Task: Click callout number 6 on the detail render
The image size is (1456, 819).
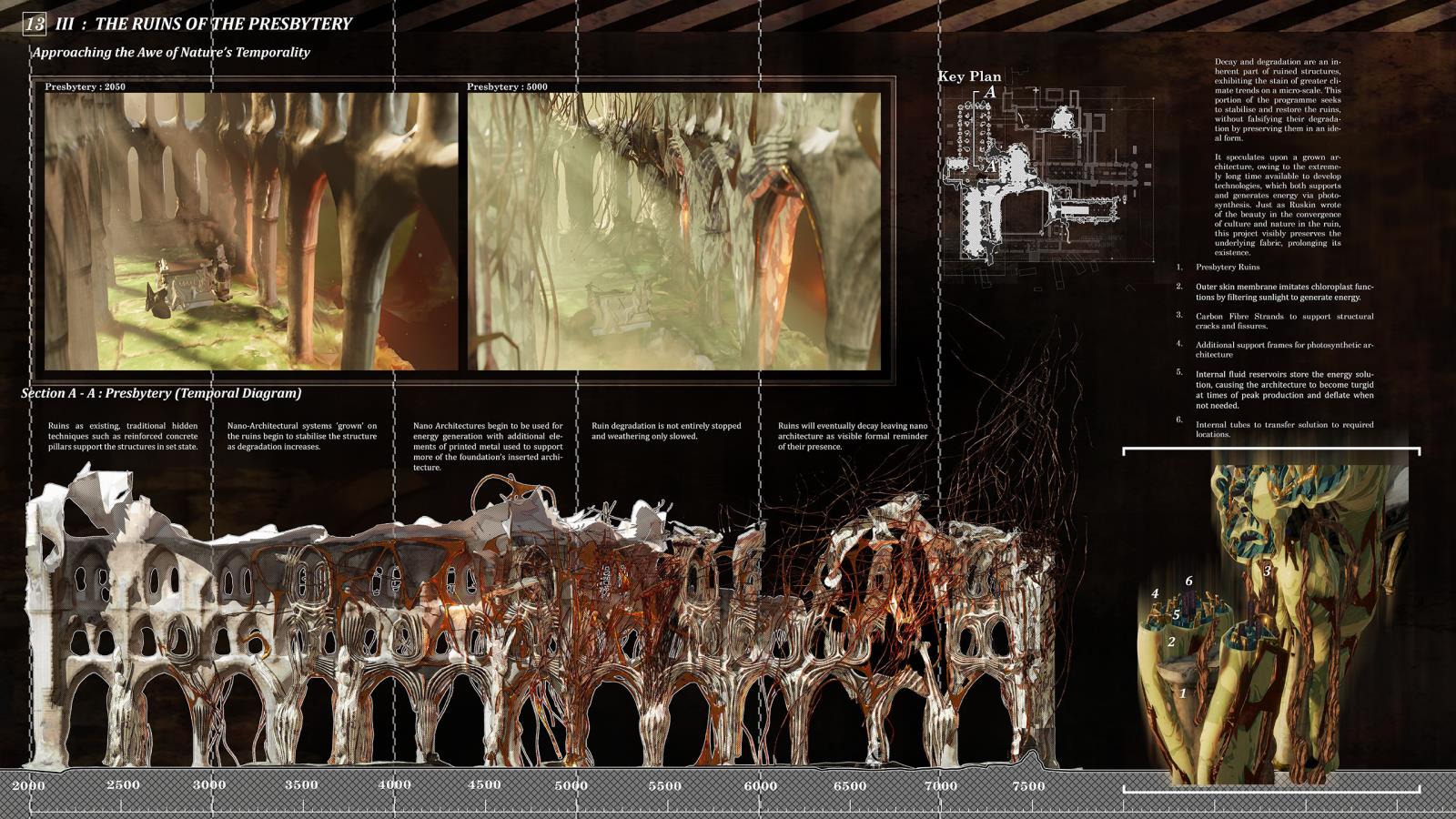Action: (x=1188, y=581)
